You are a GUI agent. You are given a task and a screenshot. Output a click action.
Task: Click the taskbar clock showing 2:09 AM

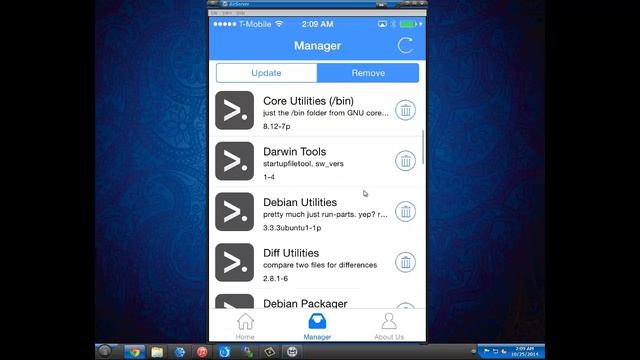[524, 351]
